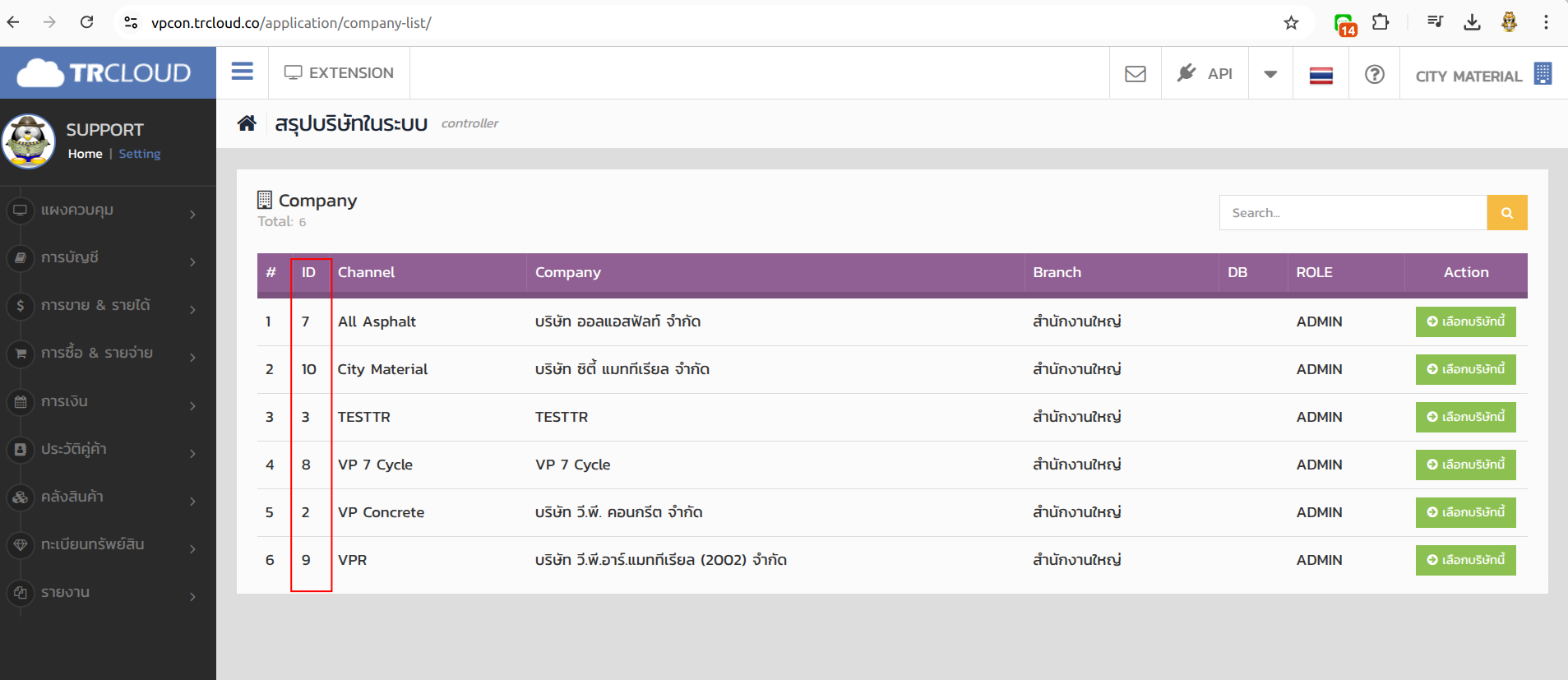Select company button for VP 7 Cycle row

pyautogui.click(x=1465, y=465)
